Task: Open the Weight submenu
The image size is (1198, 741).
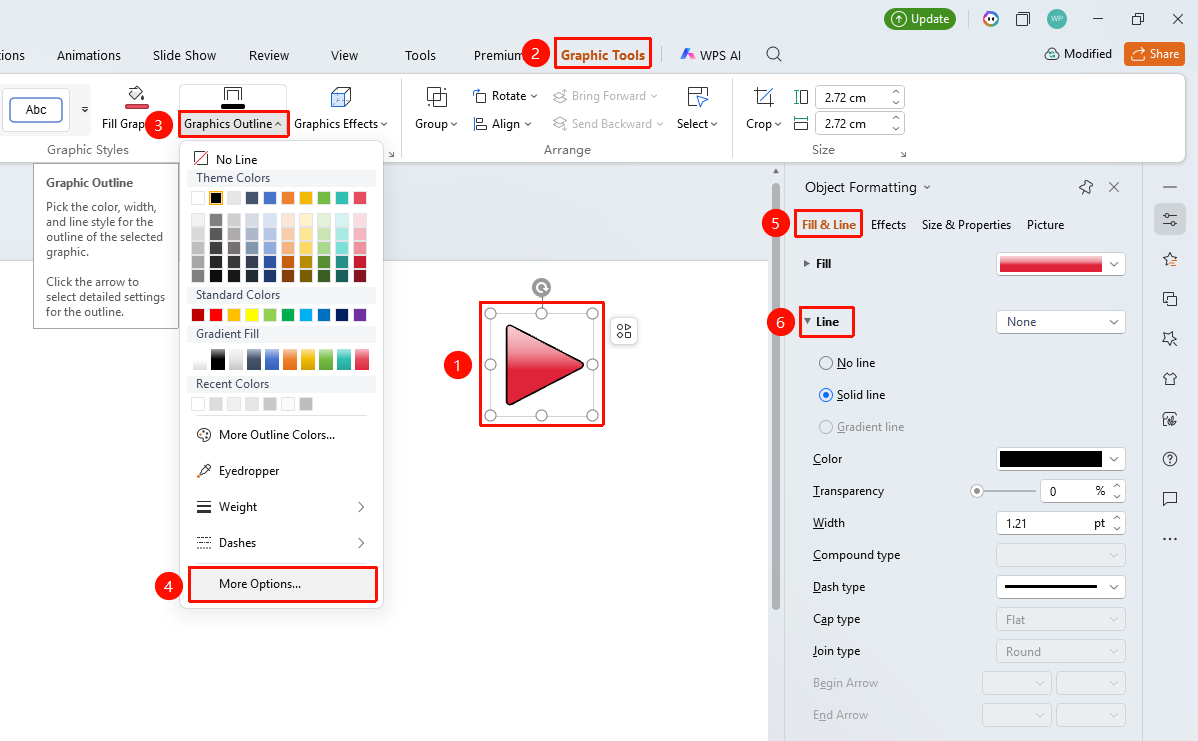Action: click(x=281, y=507)
